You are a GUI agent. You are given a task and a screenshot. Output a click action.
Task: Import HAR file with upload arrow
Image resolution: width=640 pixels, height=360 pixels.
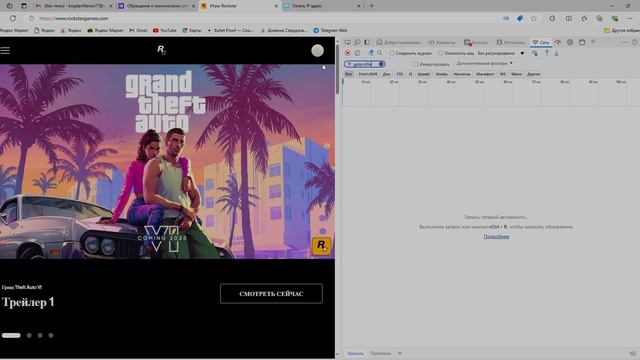547,53
